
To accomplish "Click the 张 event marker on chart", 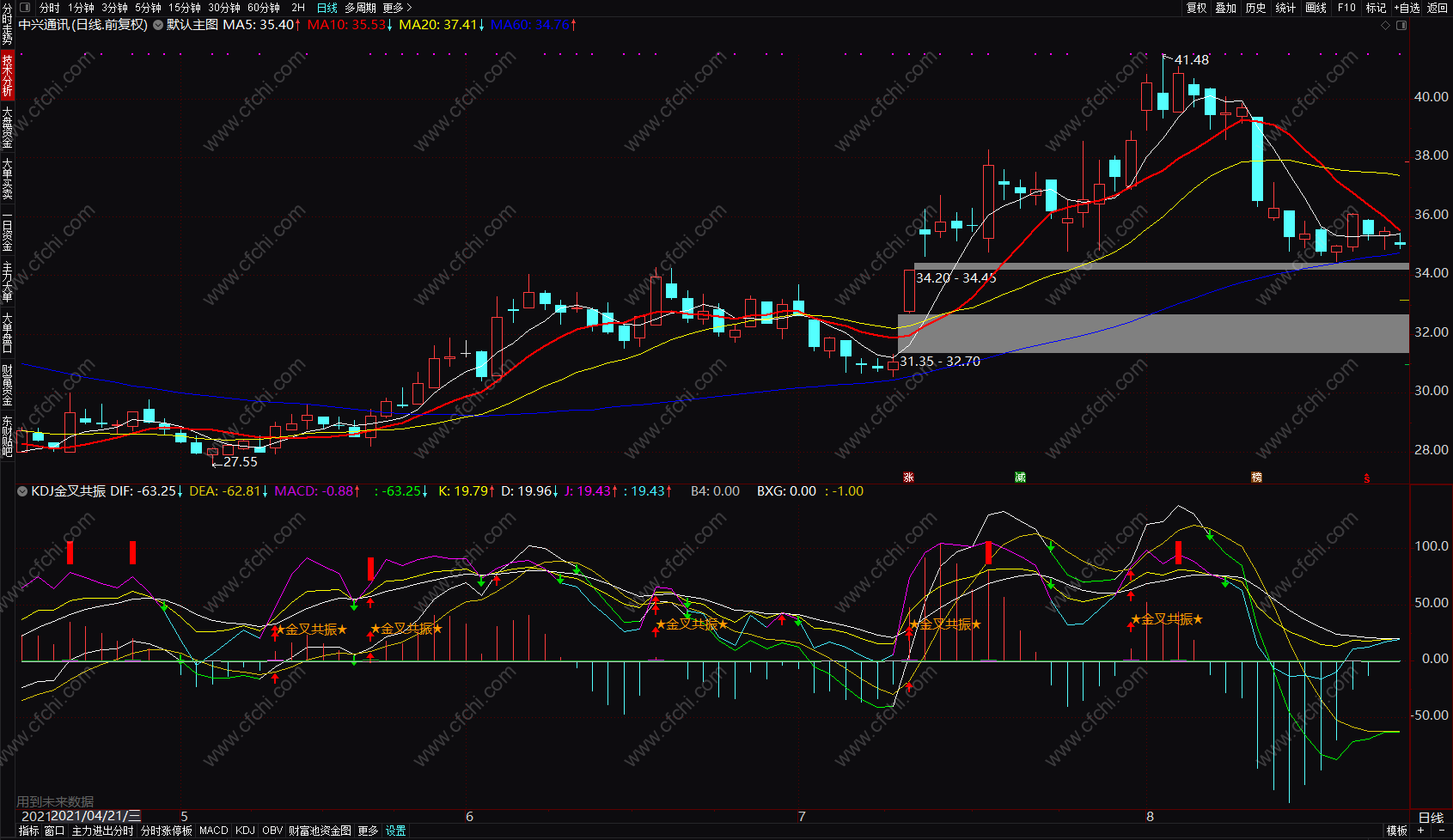I will (908, 478).
